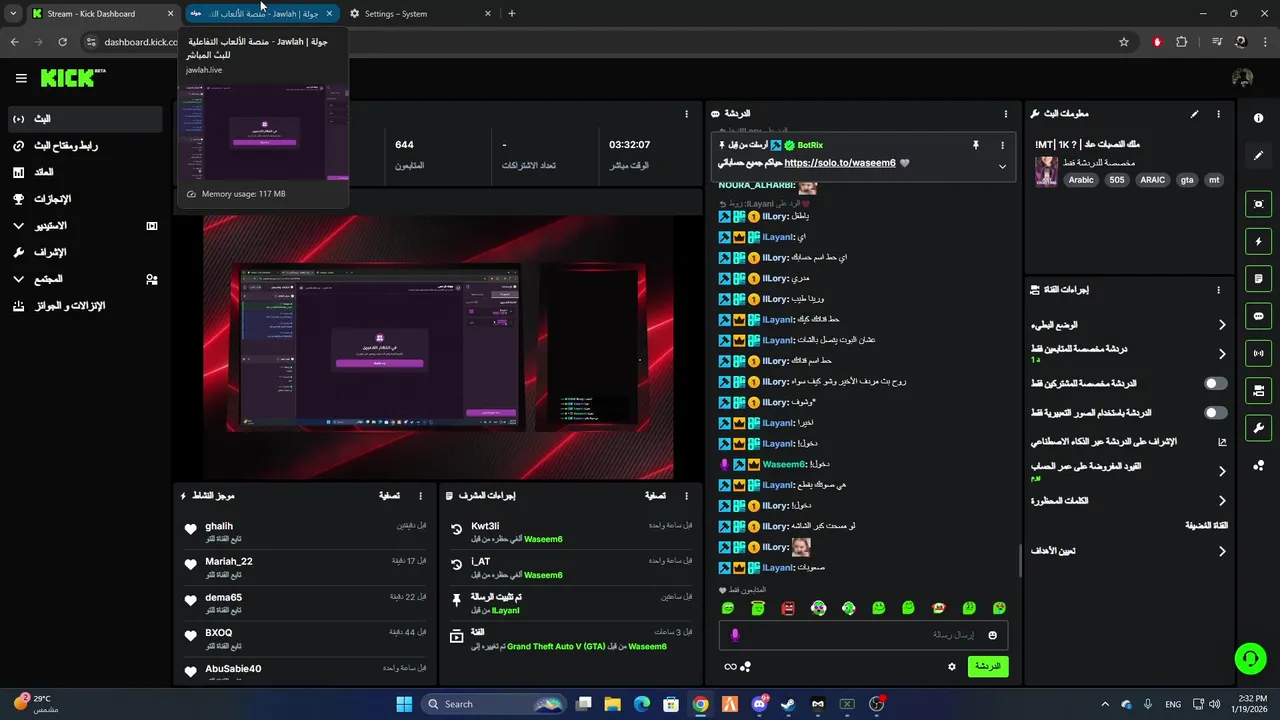
Task: Open Discord from the taskbar
Action: tap(760, 704)
